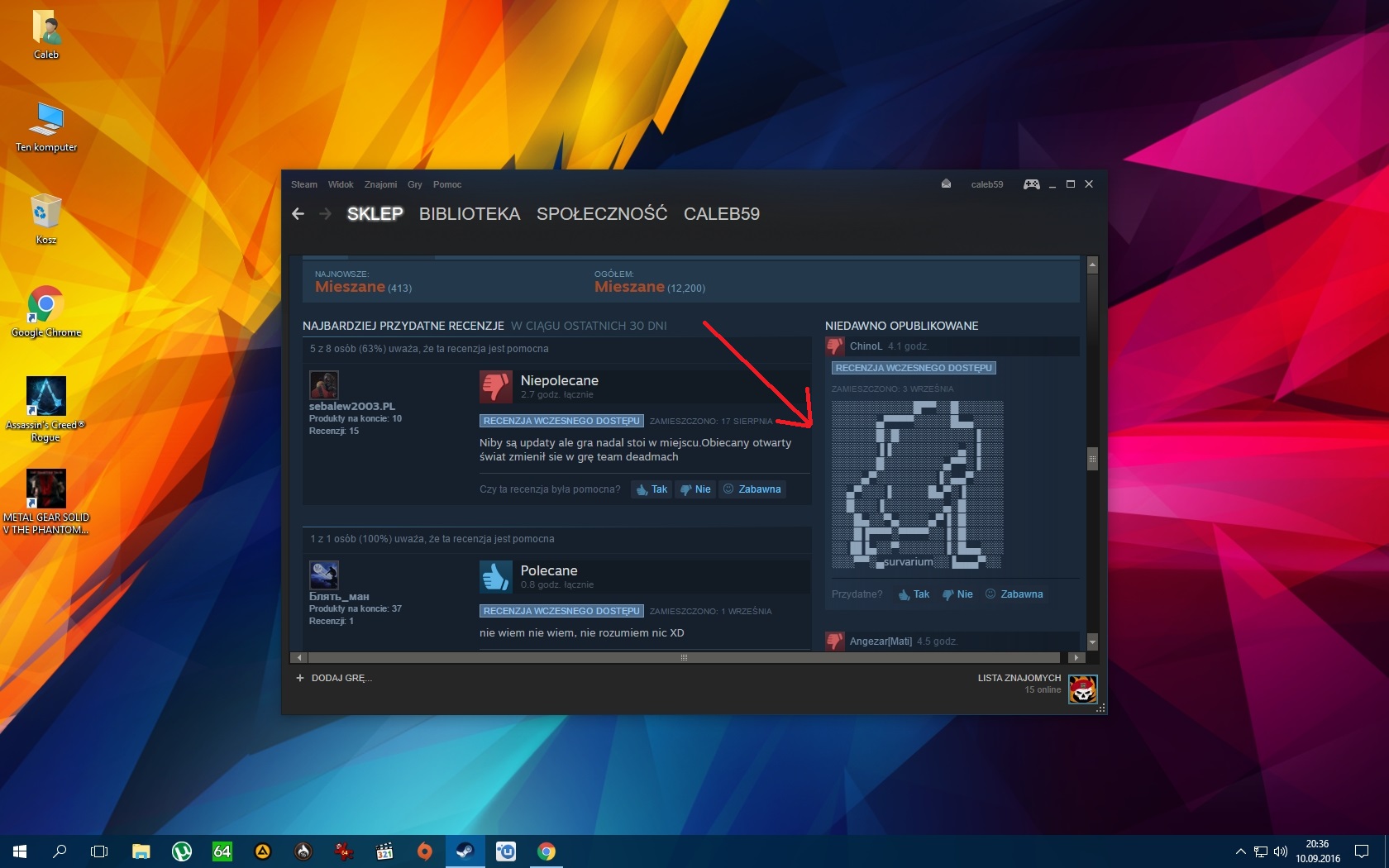This screenshot has width=1389, height=868.
Task: Vote Nie on ChinoL review
Action: [957, 594]
